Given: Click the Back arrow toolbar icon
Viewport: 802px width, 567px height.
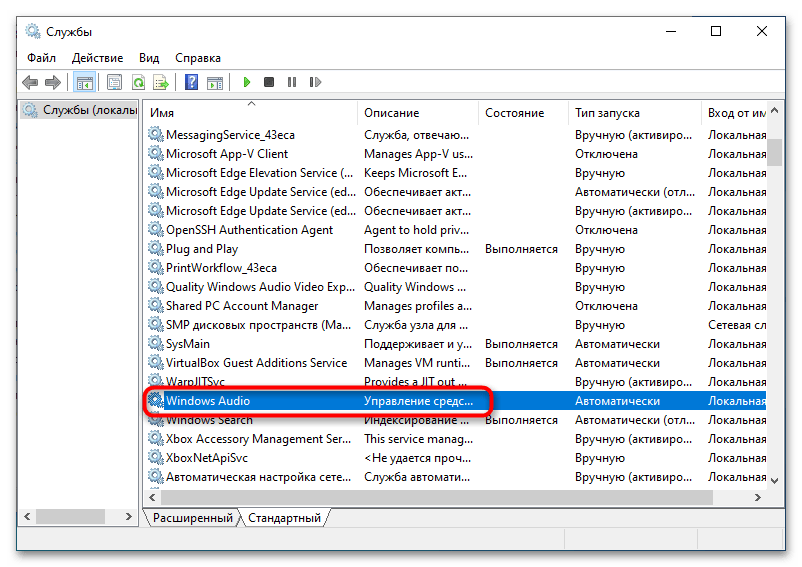Looking at the screenshot, I should pos(30,82).
